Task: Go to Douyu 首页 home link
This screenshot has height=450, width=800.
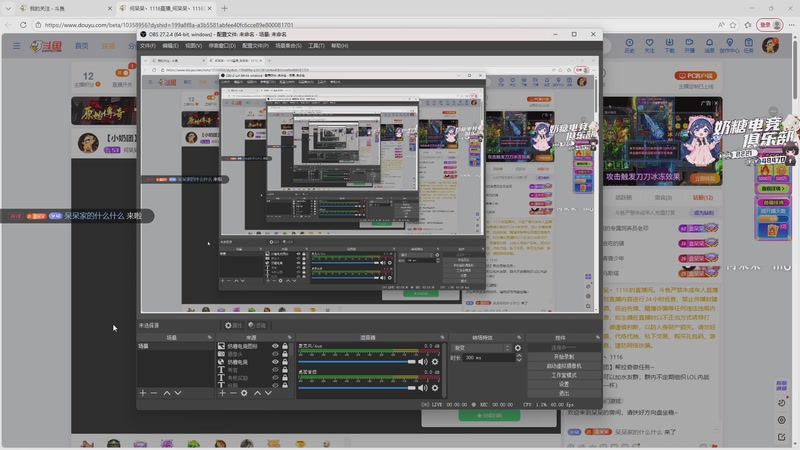Action: [82, 46]
